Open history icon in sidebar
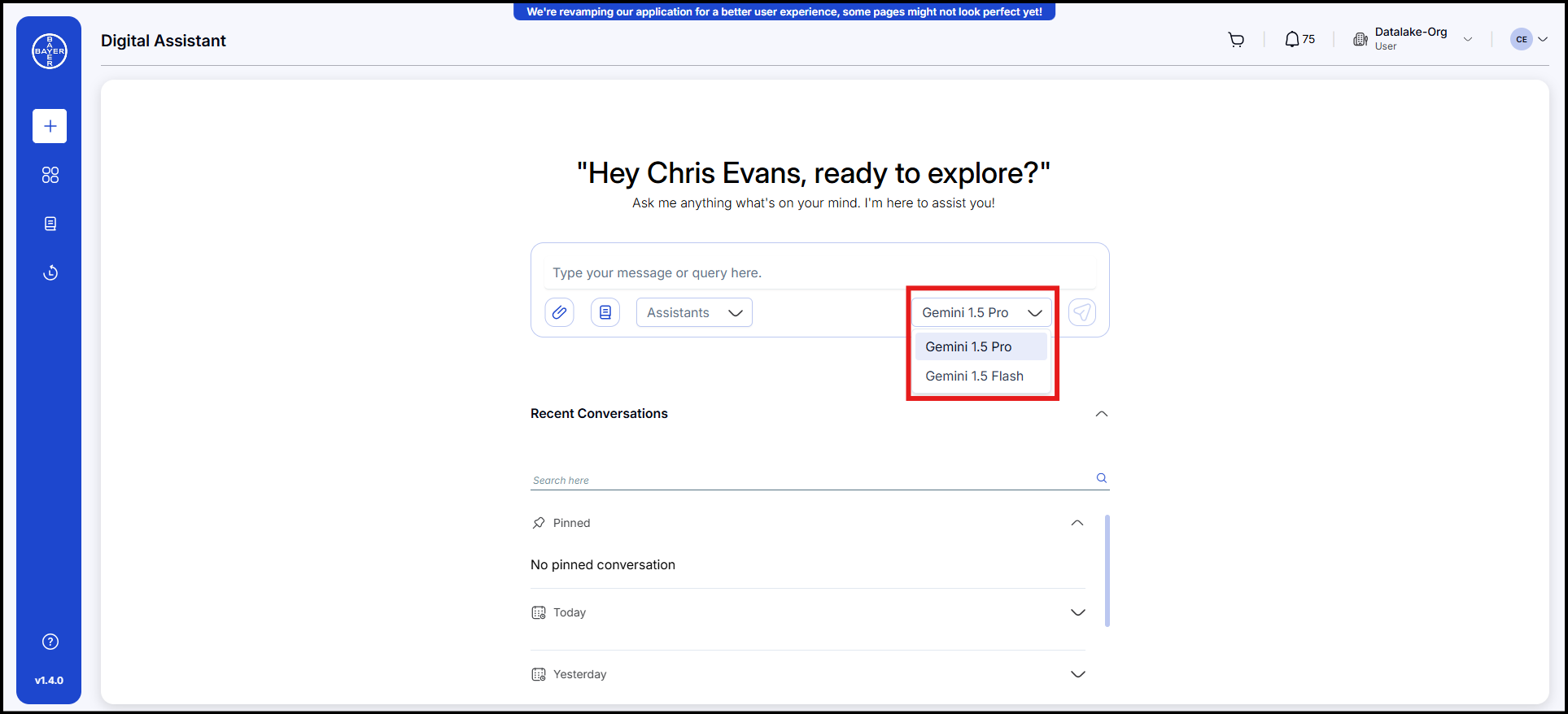1568x714 pixels. tap(50, 272)
